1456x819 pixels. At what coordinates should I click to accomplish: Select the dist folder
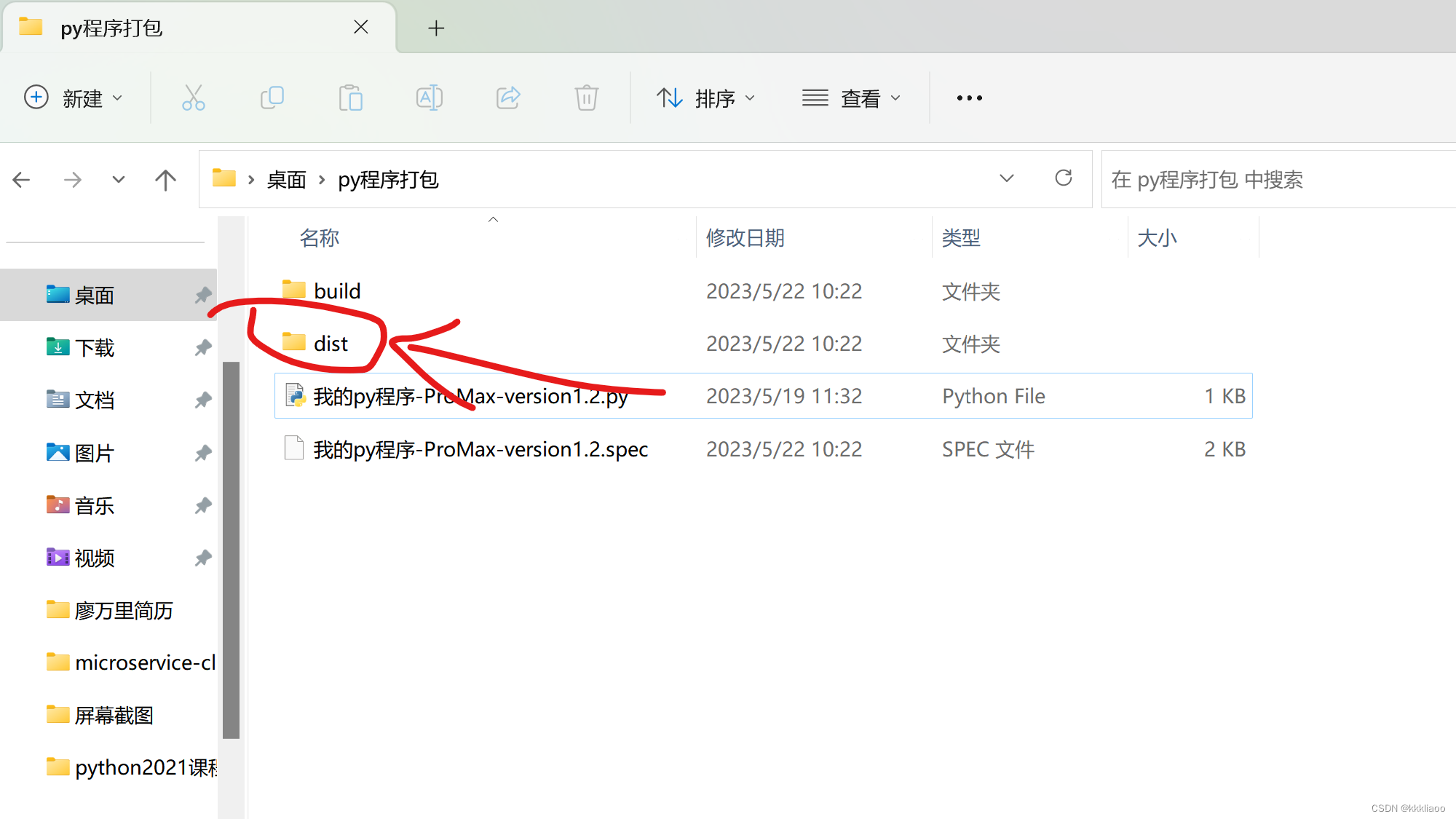[331, 344]
